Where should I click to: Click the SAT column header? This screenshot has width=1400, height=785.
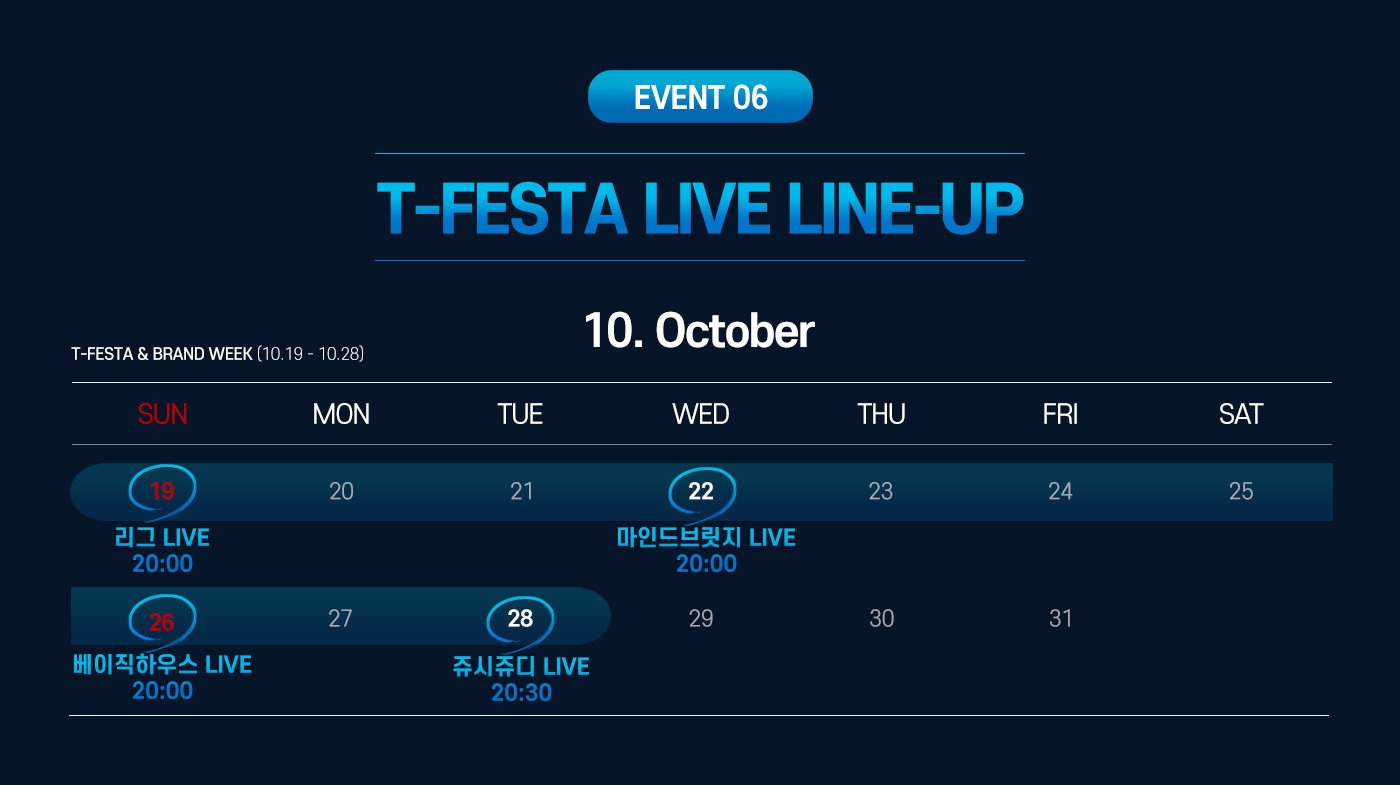[x=1240, y=414]
